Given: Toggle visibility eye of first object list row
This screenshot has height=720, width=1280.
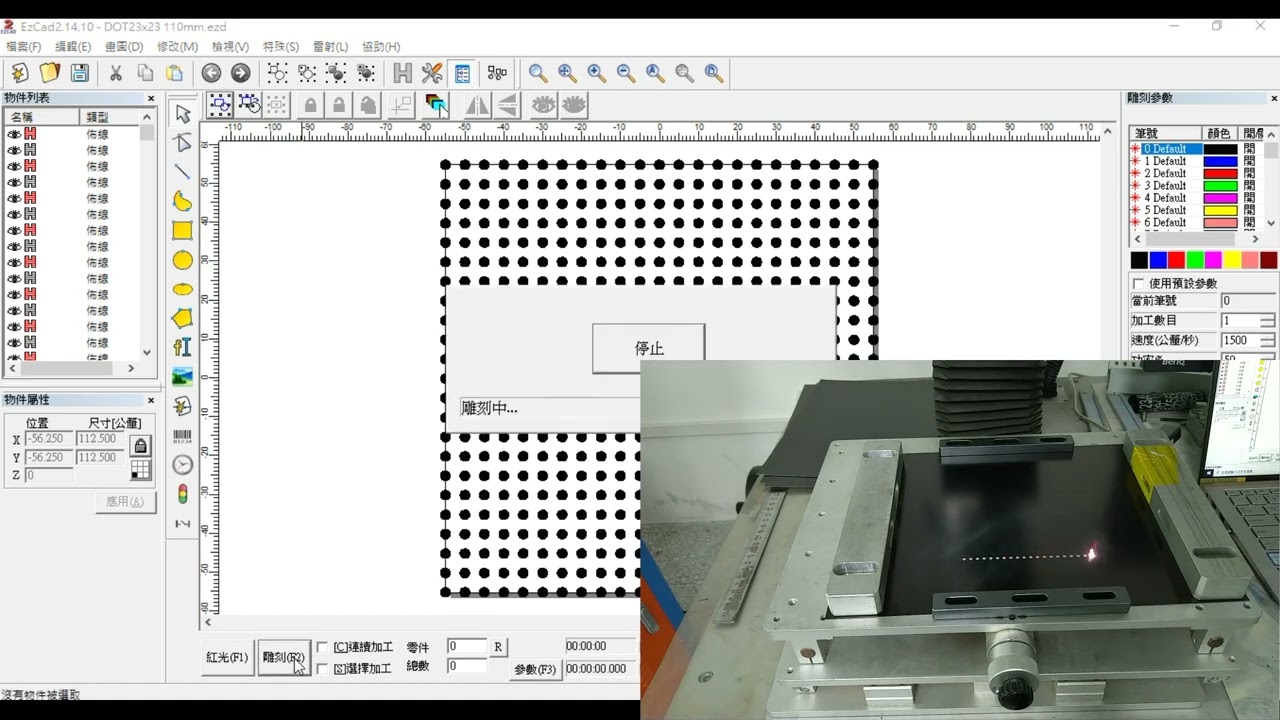Looking at the screenshot, I should (x=14, y=134).
